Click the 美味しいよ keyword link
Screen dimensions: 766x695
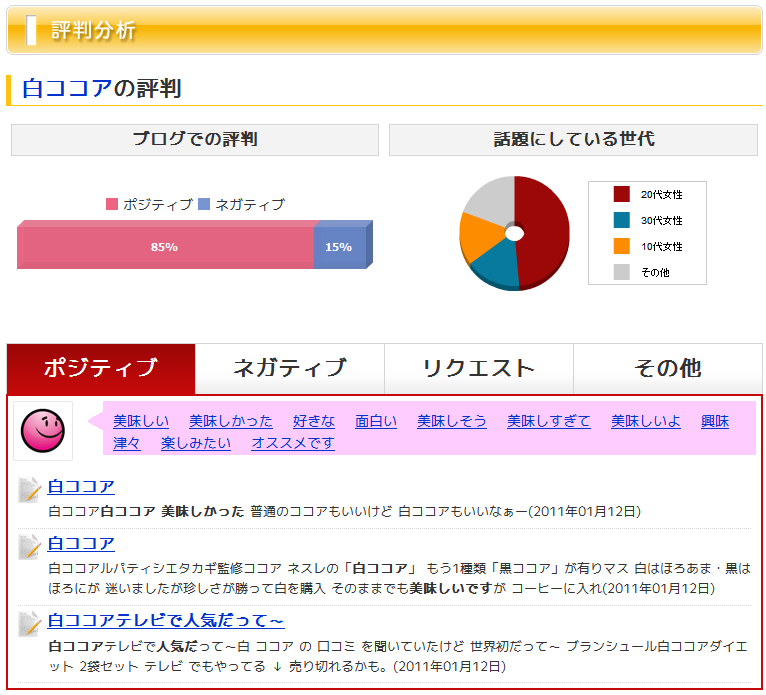point(646,421)
